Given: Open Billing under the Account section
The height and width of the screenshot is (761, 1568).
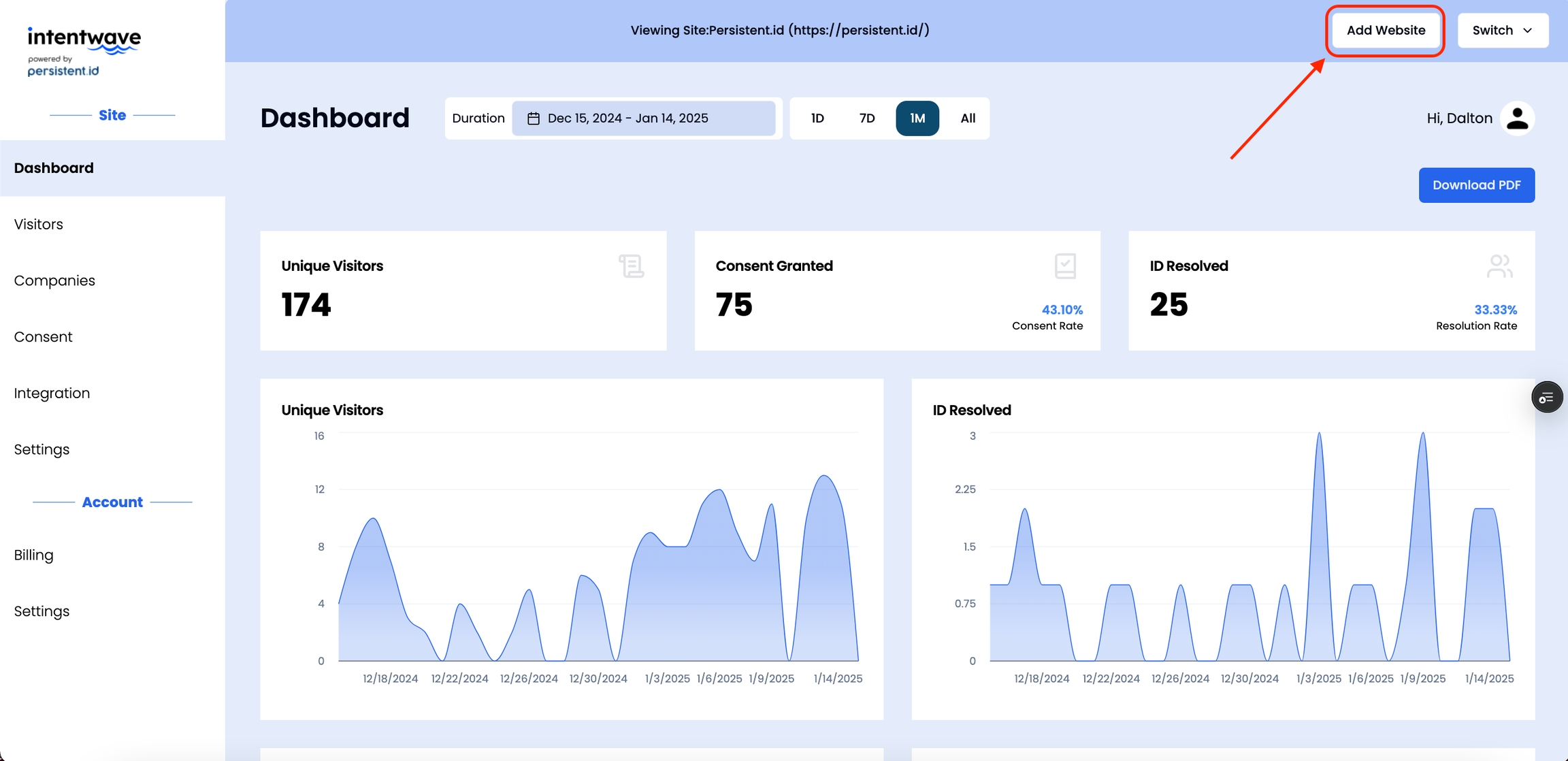Looking at the screenshot, I should [x=34, y=555].
